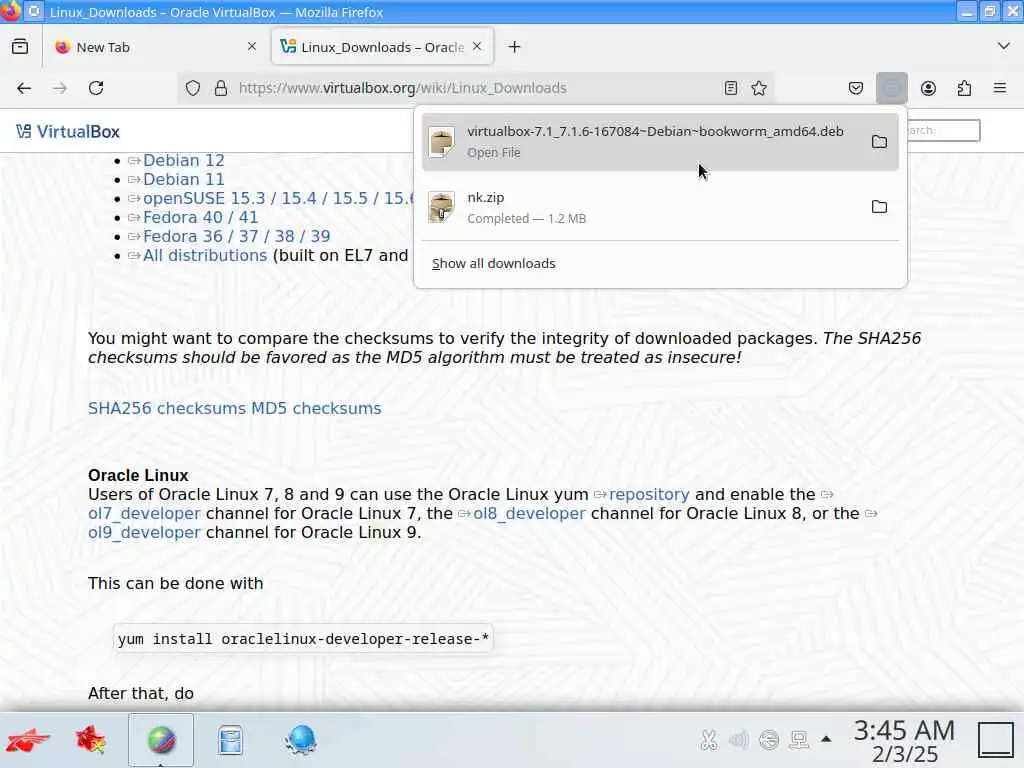Click the virtualbox deb package icon
This screenshot has width=1024, height=768.
441,142
